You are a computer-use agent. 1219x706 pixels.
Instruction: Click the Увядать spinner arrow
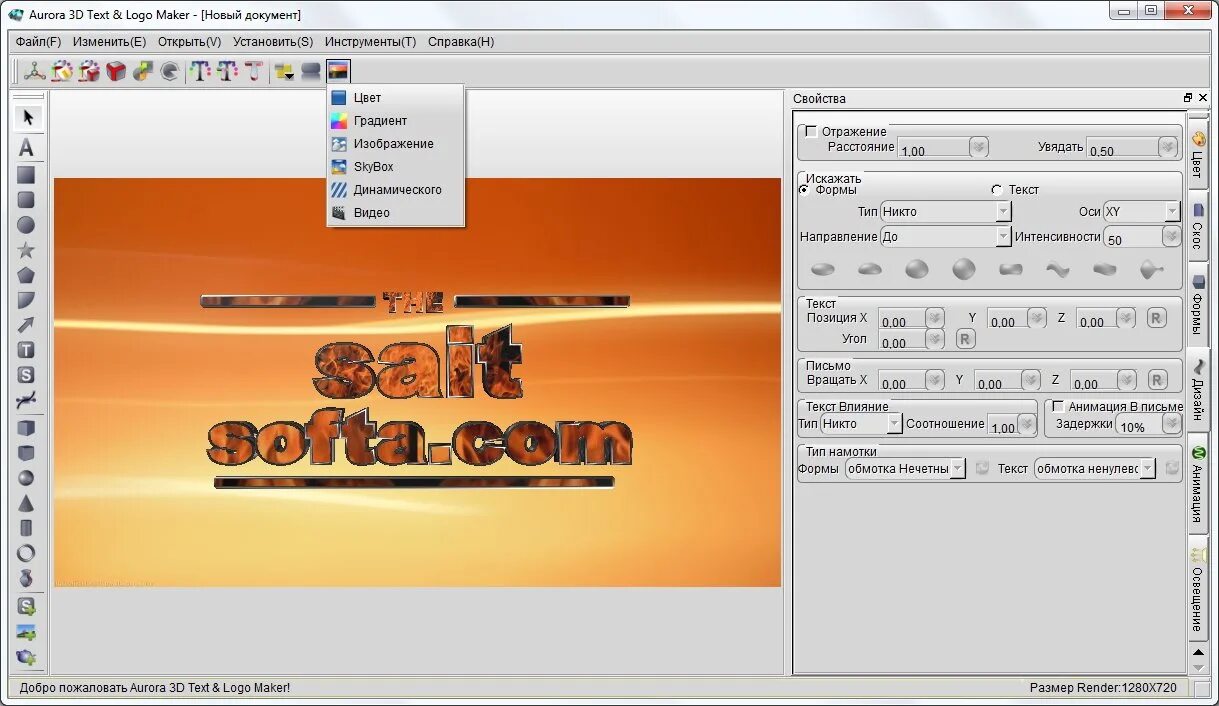click(x=1168, y=147)
